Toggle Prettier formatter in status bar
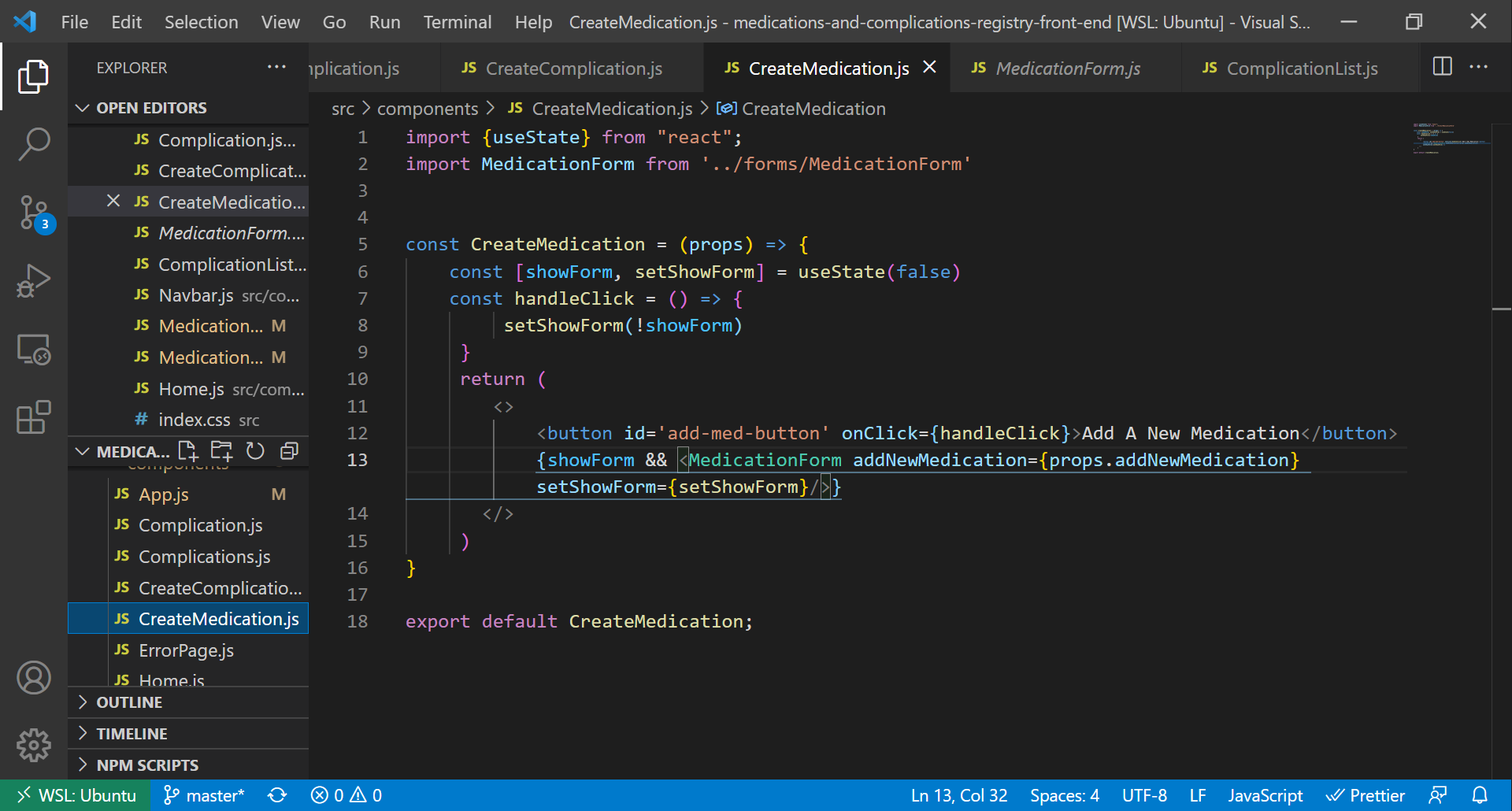The image size is (1512, 811). coord(1366,795)
